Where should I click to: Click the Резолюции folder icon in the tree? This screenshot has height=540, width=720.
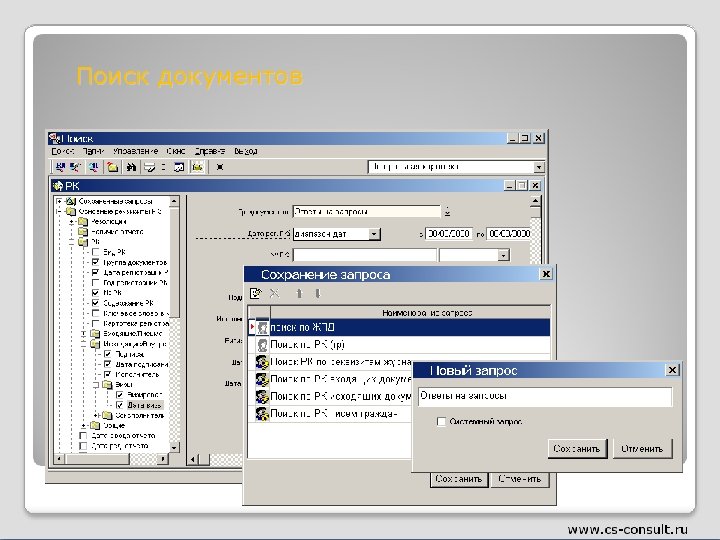pos(83,221)
